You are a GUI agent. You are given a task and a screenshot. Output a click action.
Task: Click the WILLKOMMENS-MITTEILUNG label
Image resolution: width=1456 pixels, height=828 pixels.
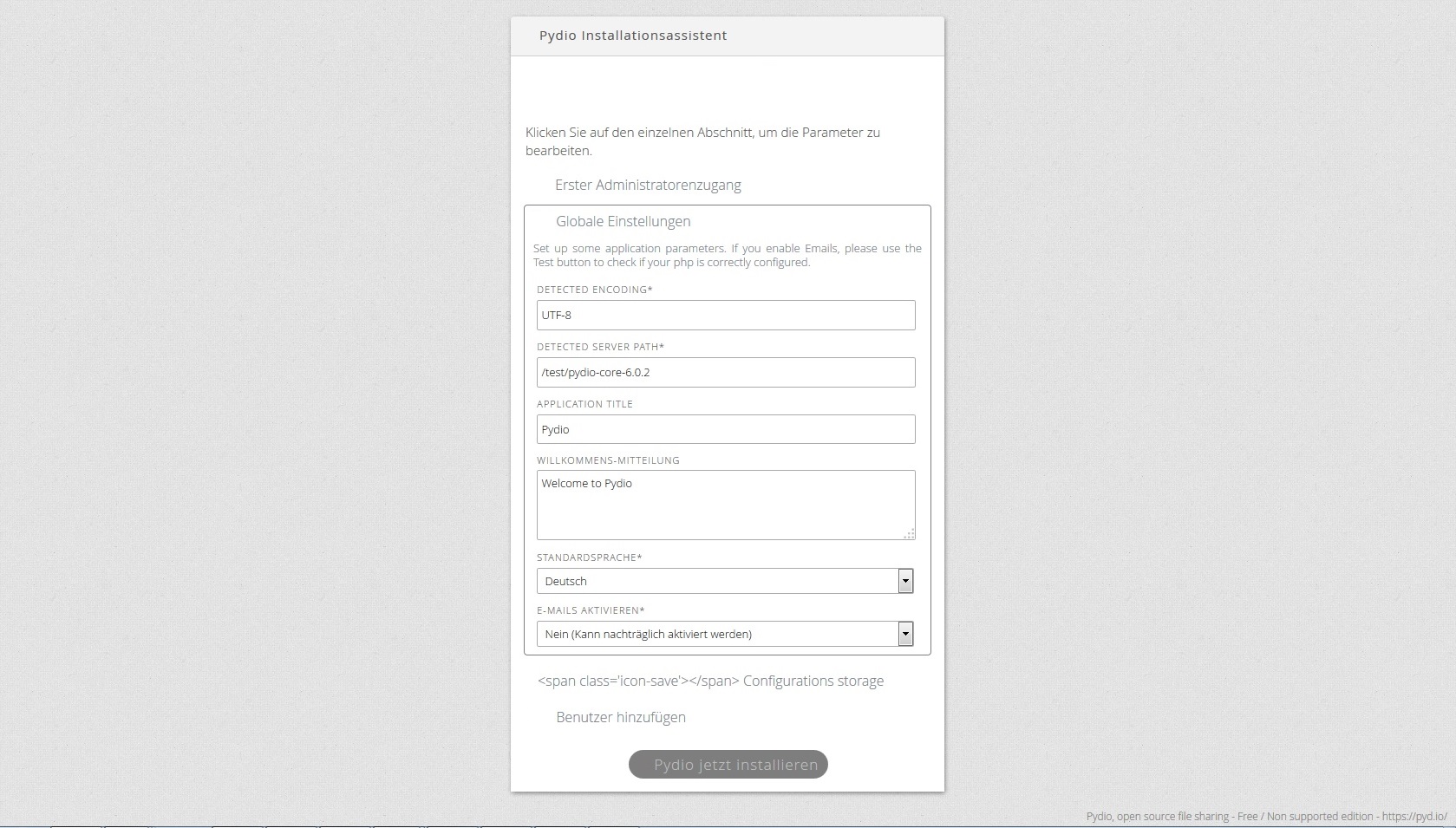(x=608, y=460)
